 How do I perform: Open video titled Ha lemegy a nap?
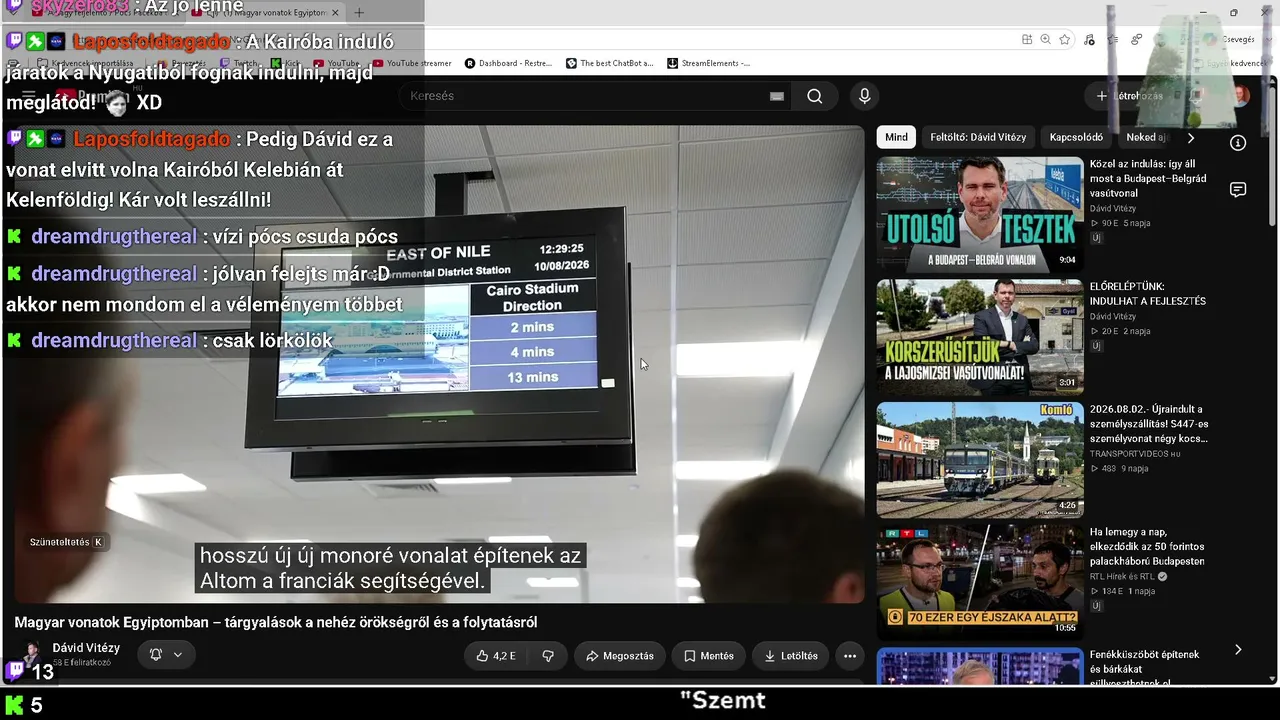[x=1147, y=547]
